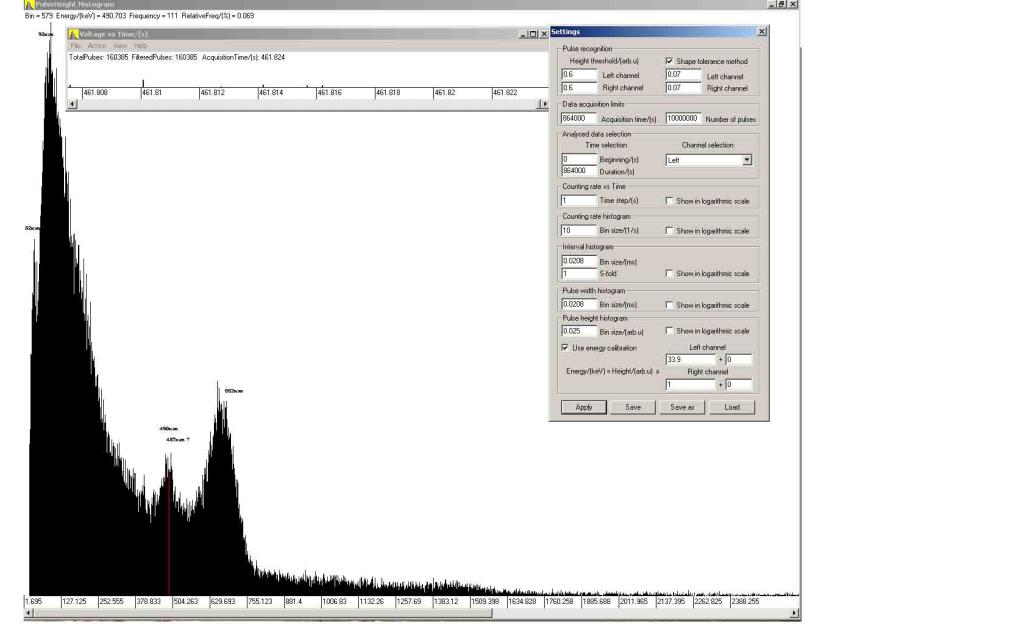
Task: Click the Apply button
Action: (584, 407)
